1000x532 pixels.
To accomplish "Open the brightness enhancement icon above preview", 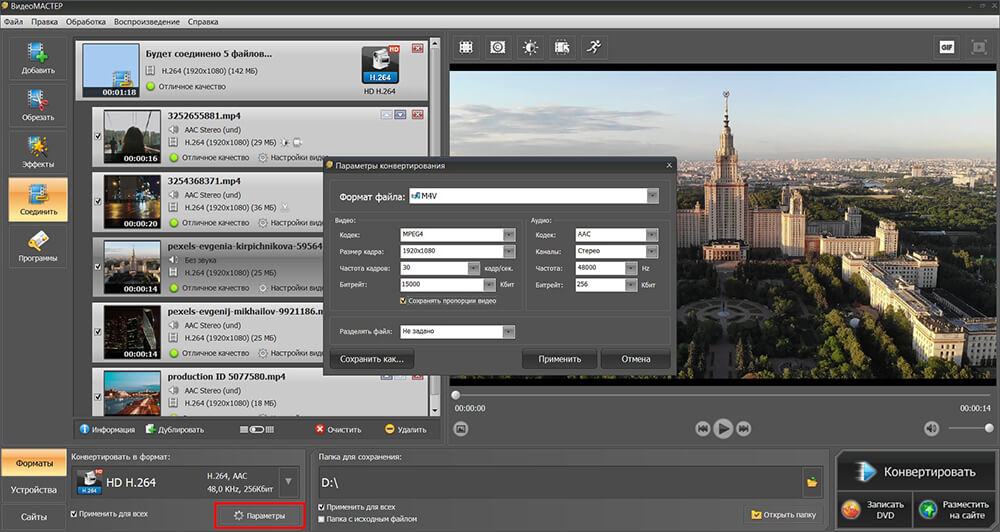I will 530,47.
